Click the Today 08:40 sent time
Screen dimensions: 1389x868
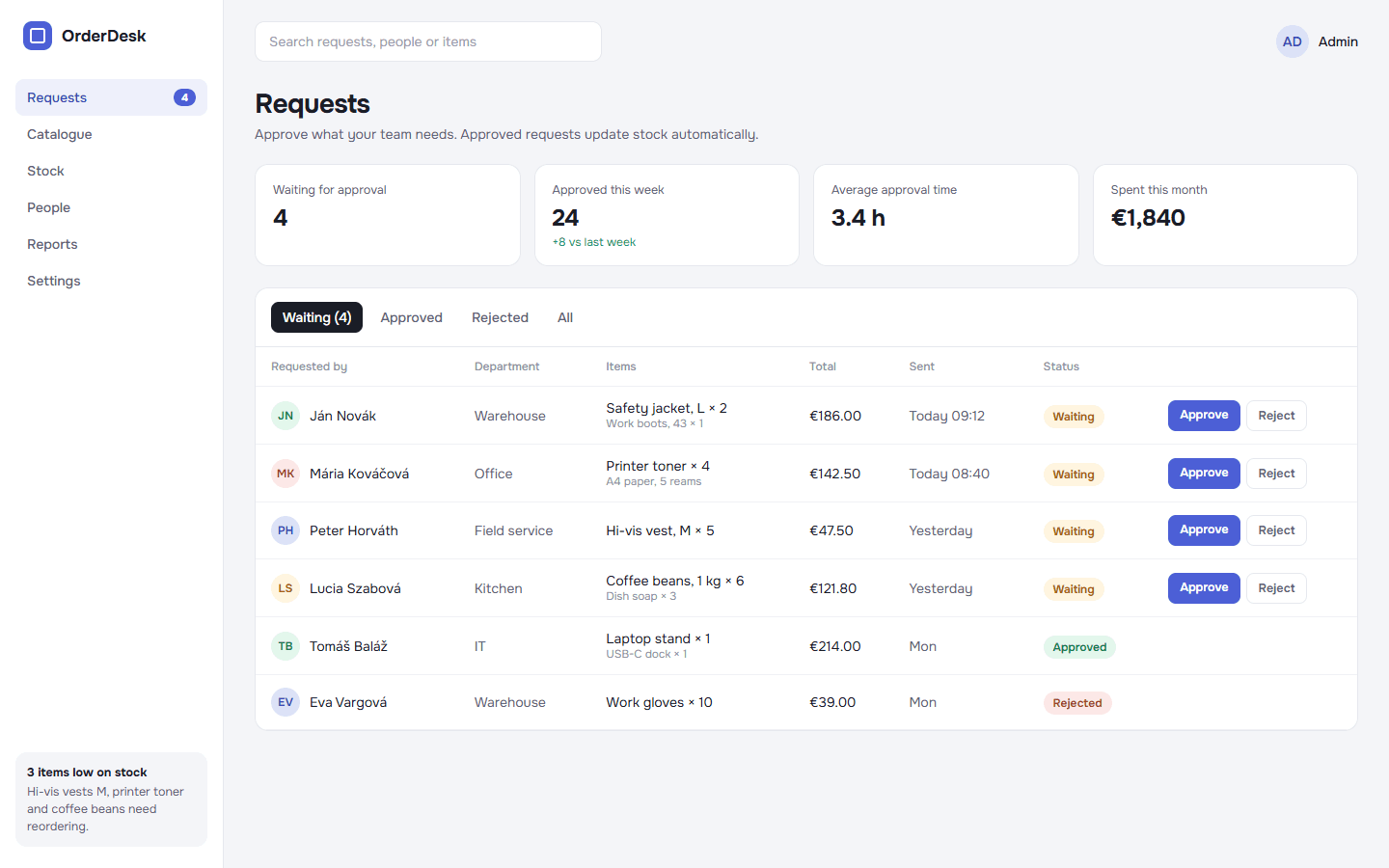[949, 474]
